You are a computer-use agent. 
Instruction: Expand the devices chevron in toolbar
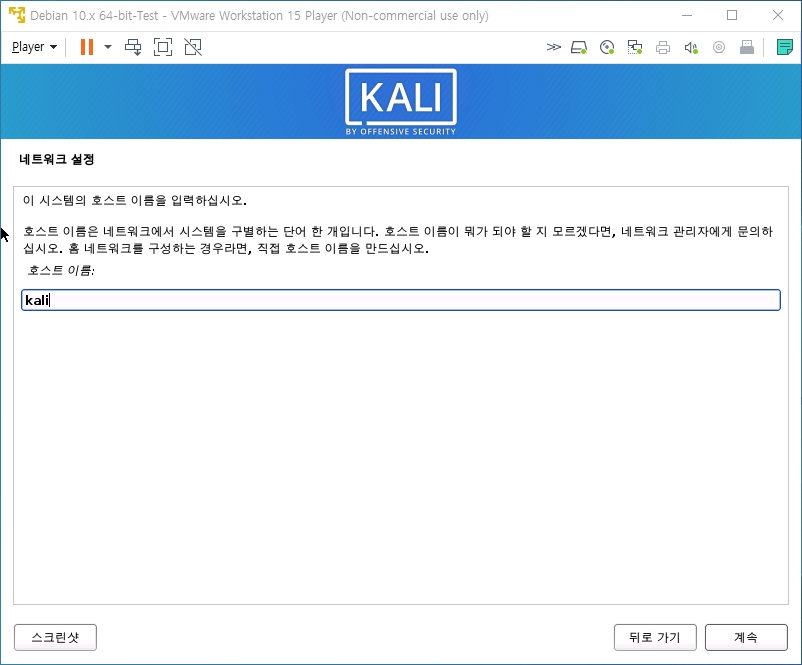click(553, 48)
